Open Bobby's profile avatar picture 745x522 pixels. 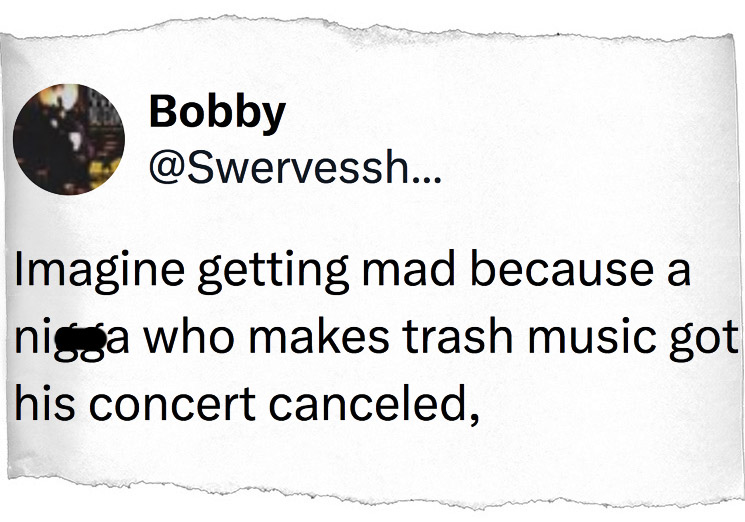pos(67,137)
